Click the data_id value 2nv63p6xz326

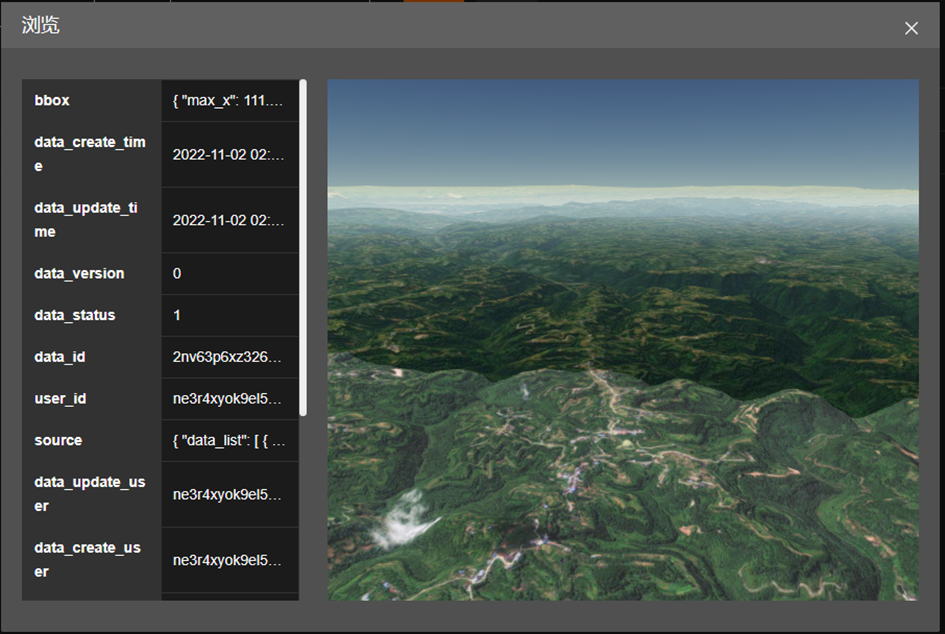pos(228,357)
